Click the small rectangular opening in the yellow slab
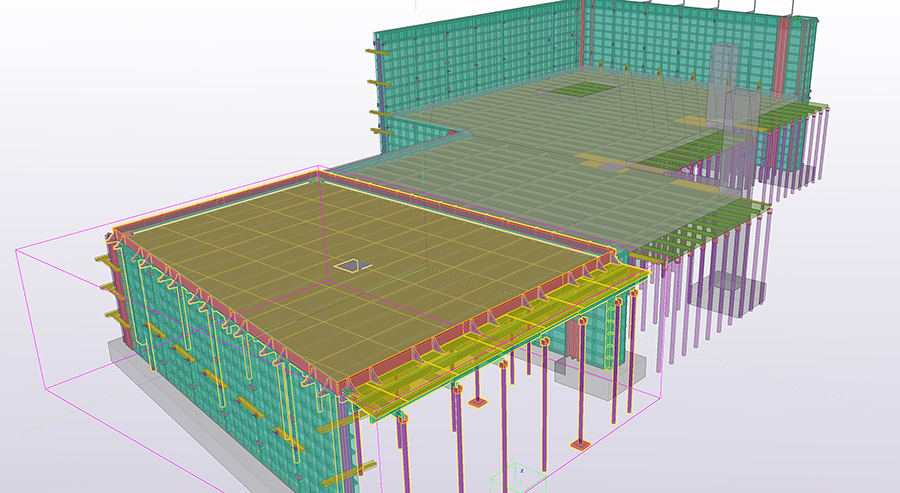Viewport: 900px width, 493px height. 349,265
